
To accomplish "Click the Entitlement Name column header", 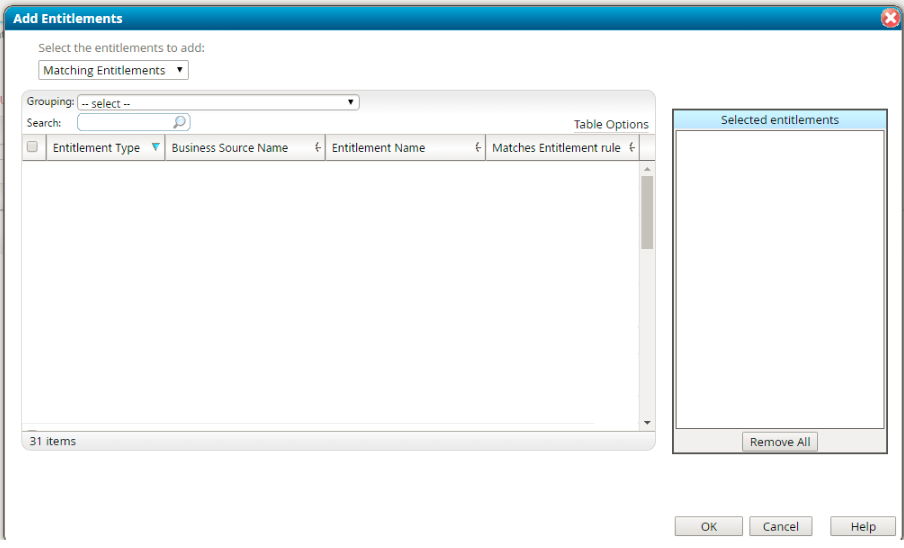I will [378, 148].
